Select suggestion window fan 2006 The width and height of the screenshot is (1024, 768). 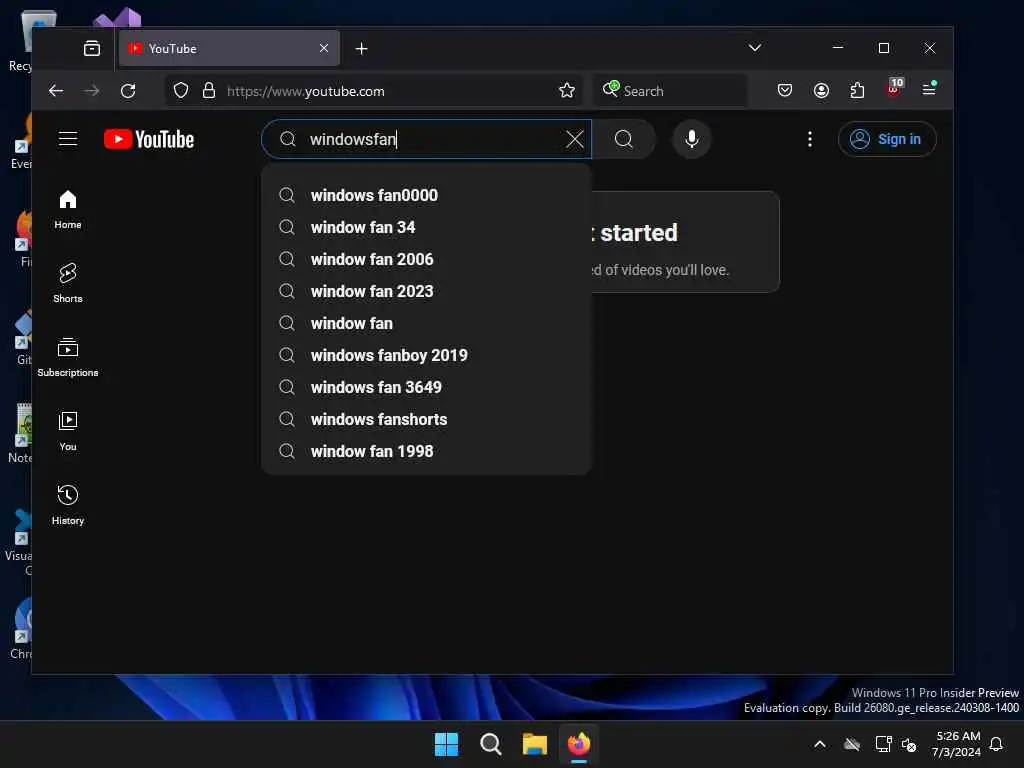click(x=426, y=259)
